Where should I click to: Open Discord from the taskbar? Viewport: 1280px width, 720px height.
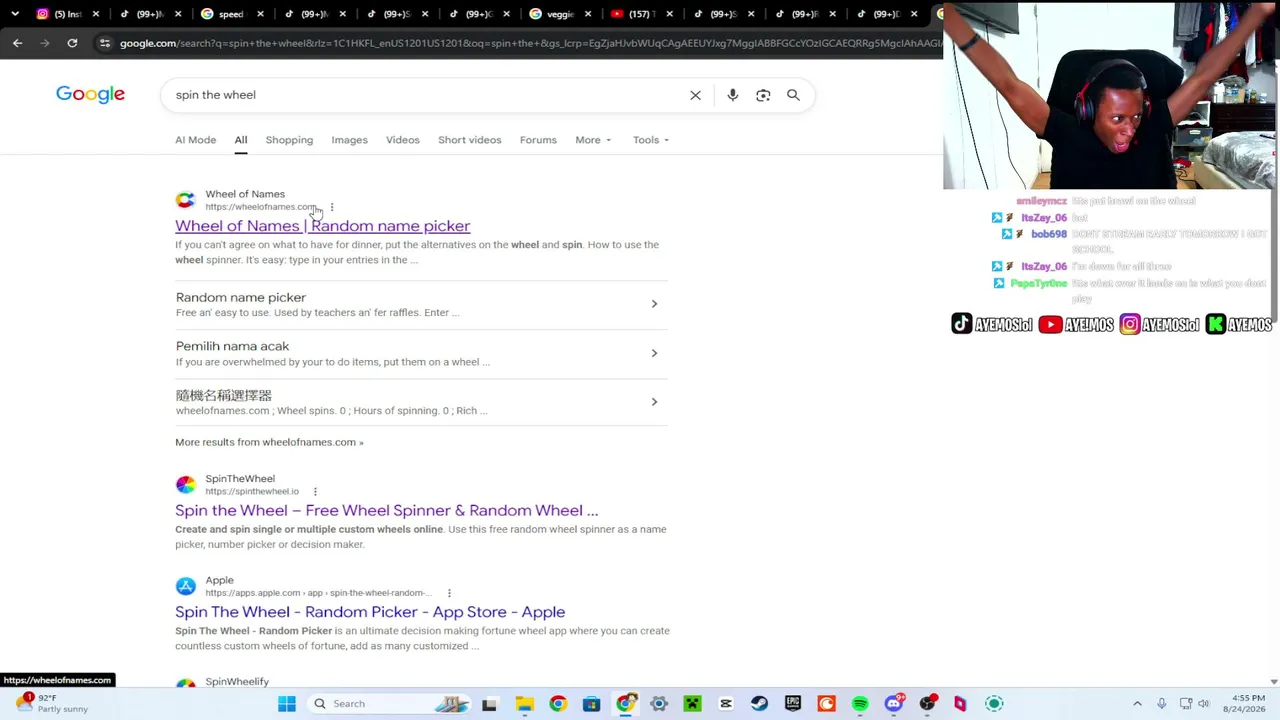(894, 704)
